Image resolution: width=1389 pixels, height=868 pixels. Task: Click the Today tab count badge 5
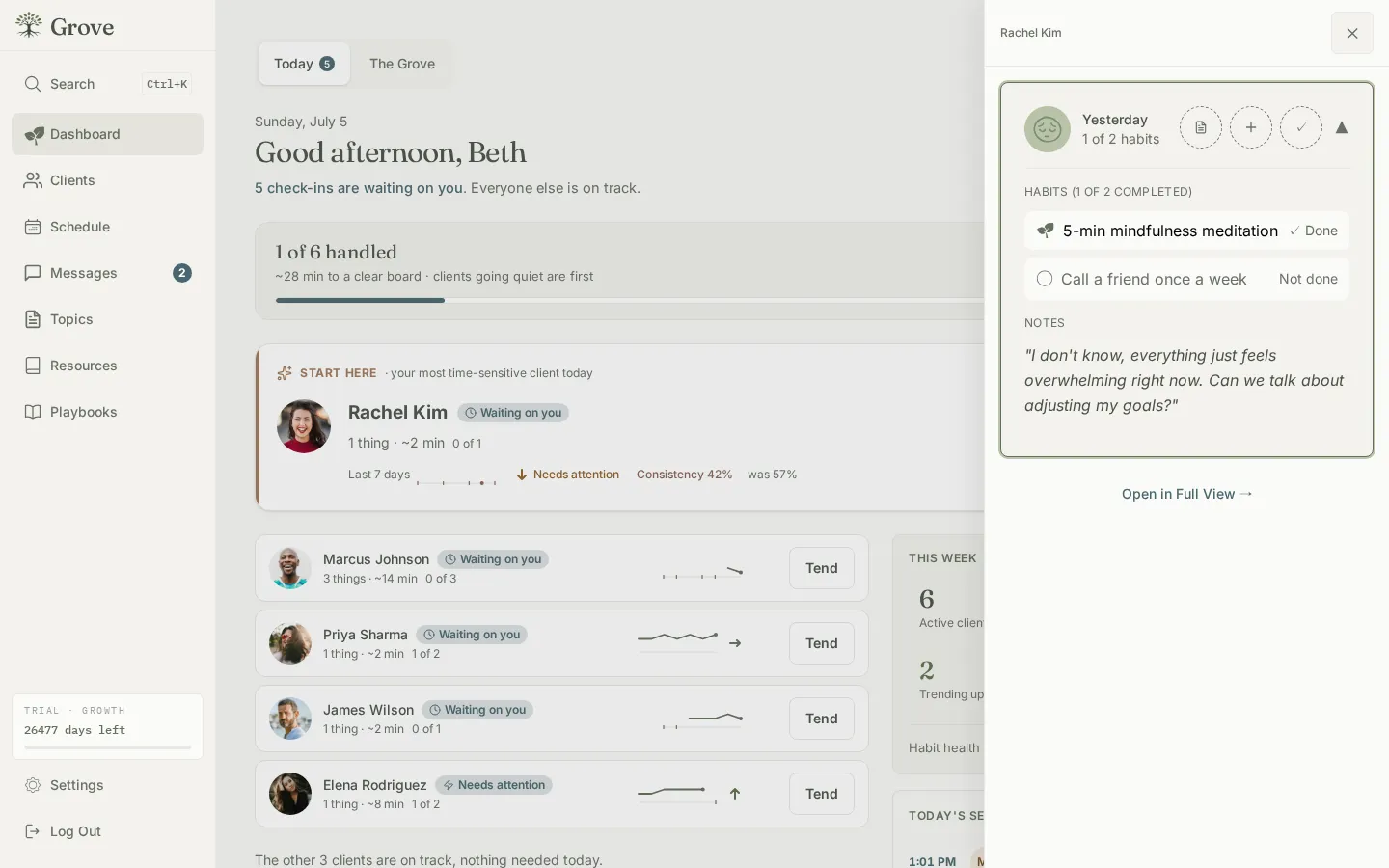(327, 64)
